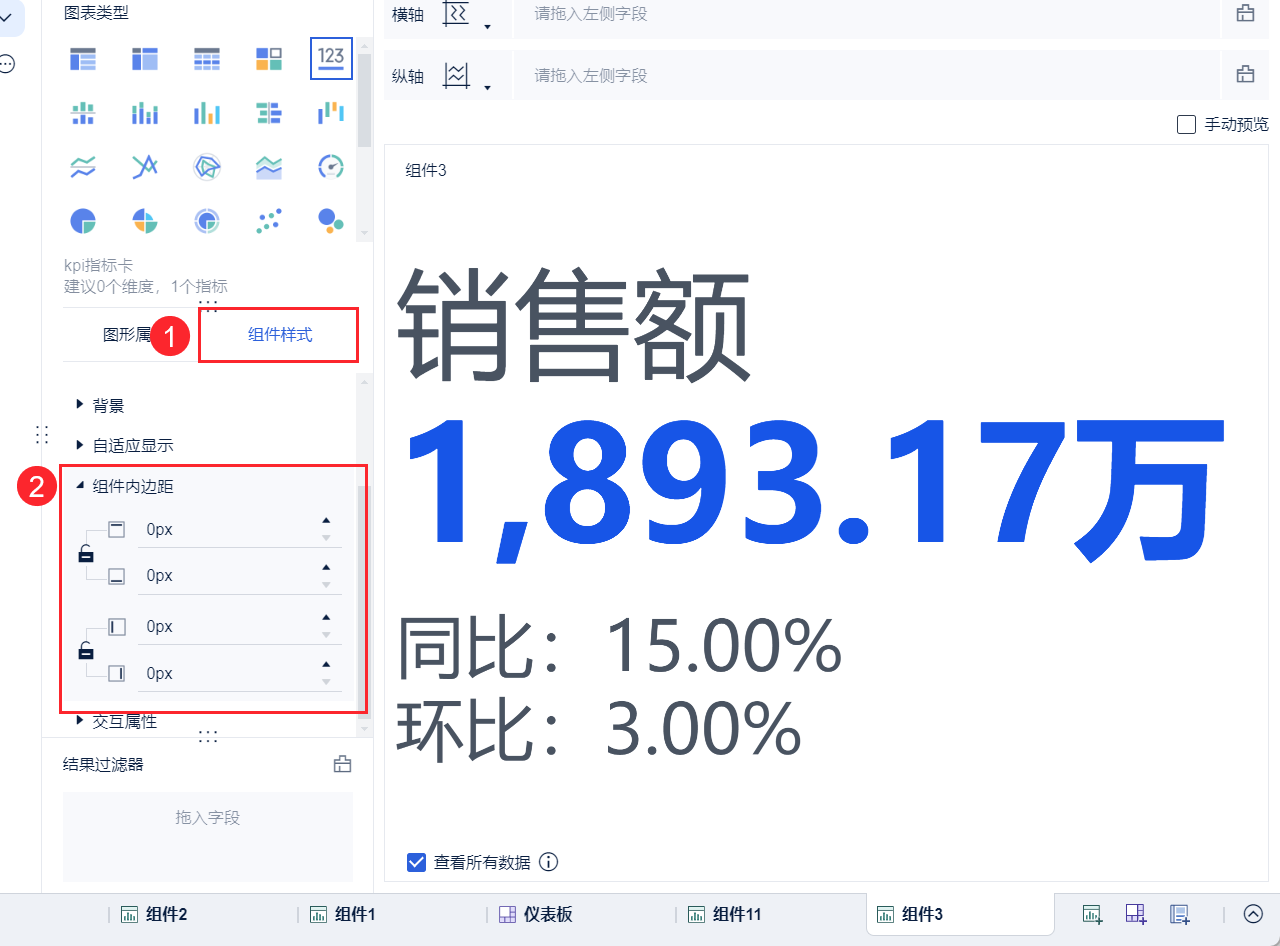Screen dimensions: 1280x946
Task: Click the horizontal axis field drop area
Action: coord(867,14)
